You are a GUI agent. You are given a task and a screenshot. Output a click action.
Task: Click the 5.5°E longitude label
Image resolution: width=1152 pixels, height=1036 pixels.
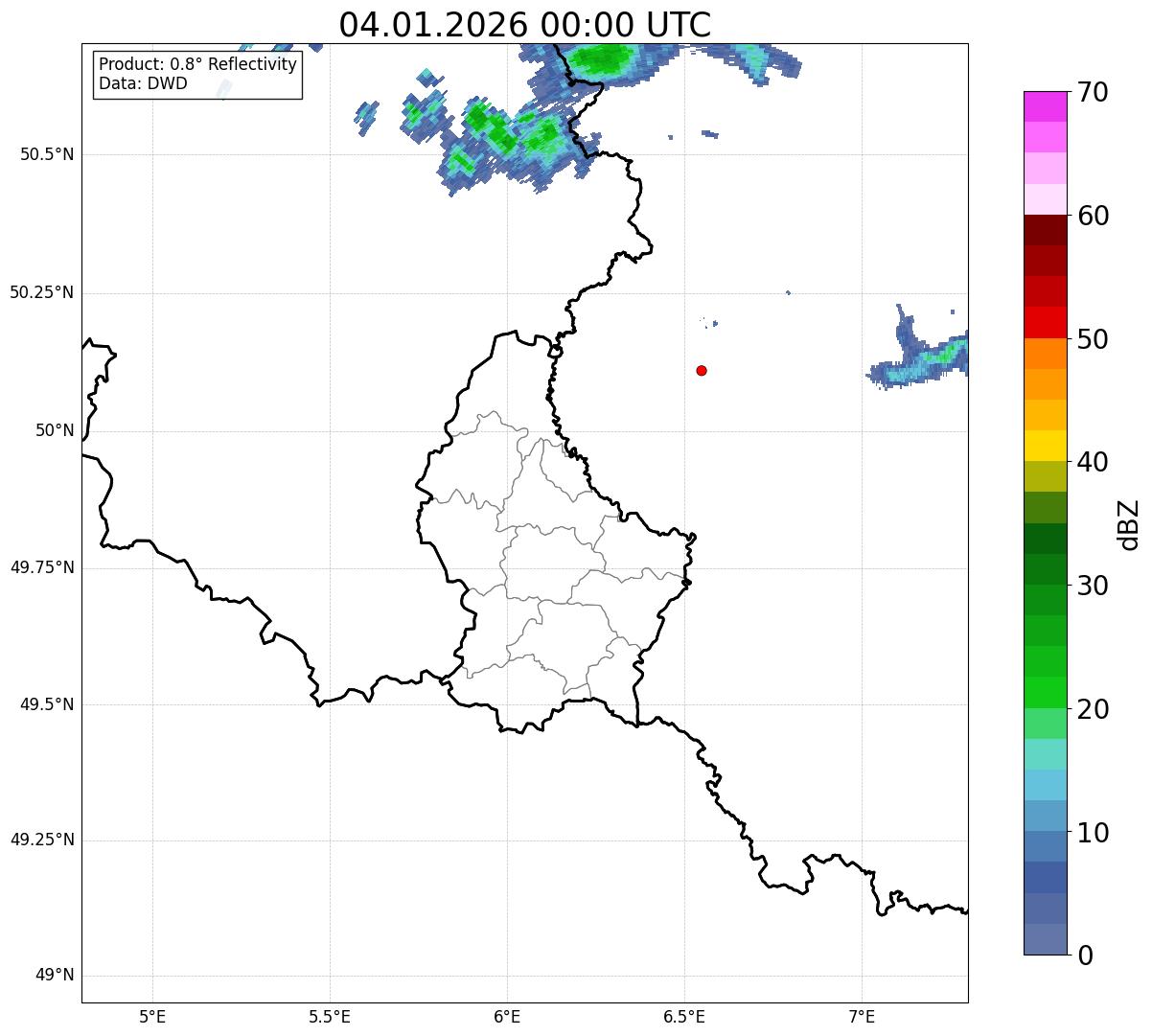pyautogui.click(x=330, y=1016)
